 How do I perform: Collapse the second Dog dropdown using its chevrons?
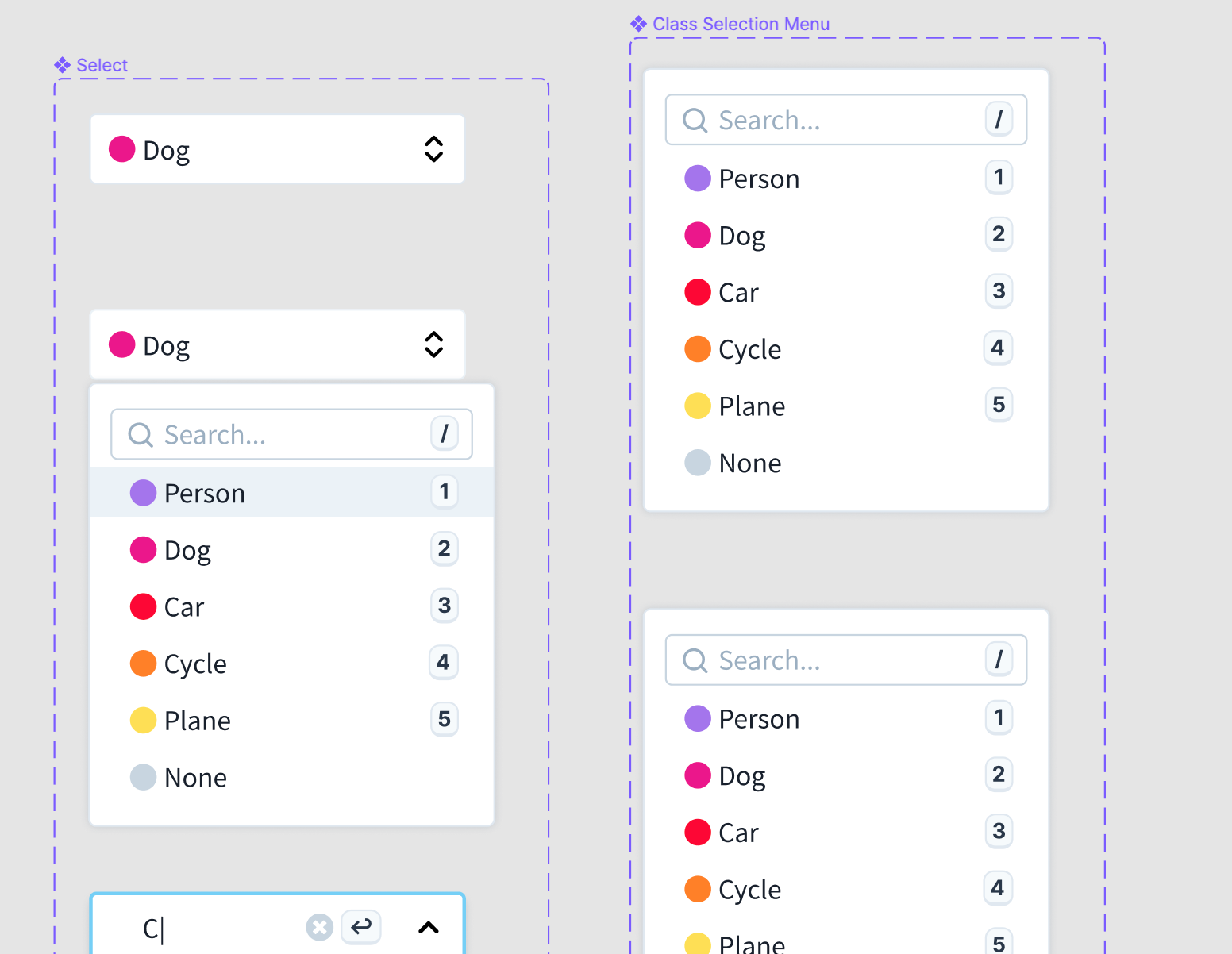coord(433,344)
